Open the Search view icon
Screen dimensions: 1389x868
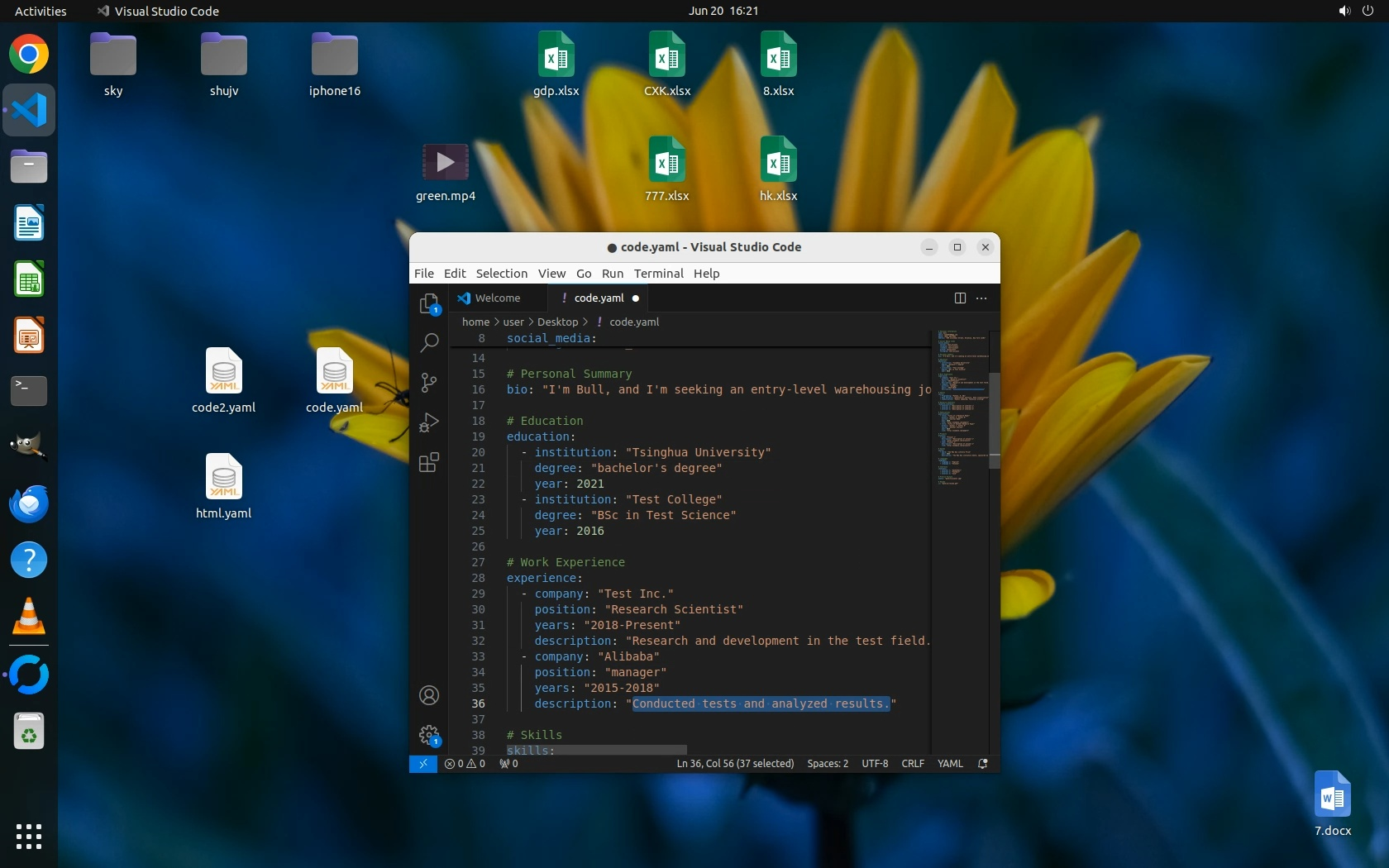click(428, 342)
